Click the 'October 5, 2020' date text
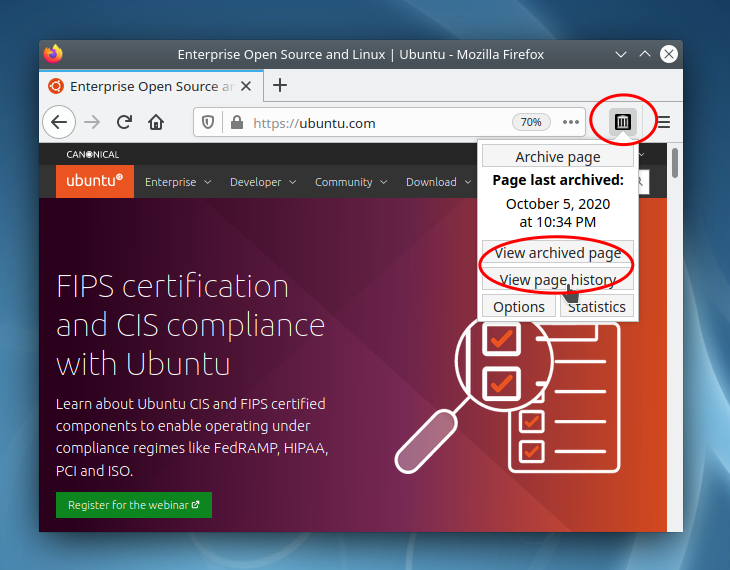The width and height of the screenshot is (730, 570). pos(558,204)
